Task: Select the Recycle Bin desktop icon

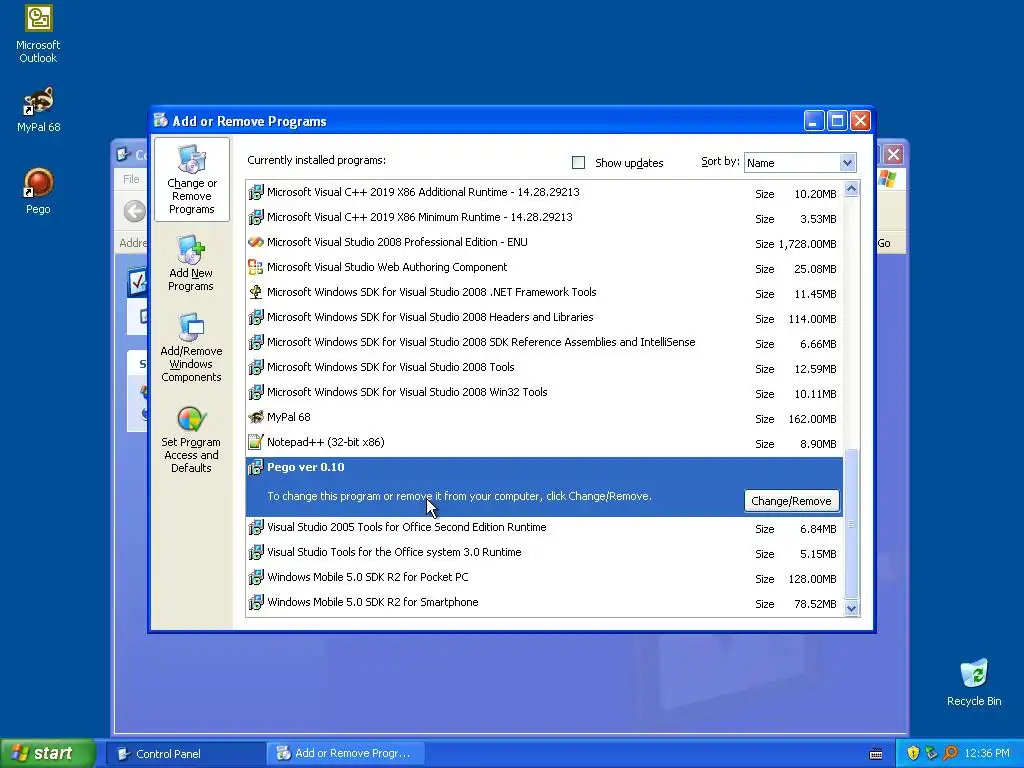Action: tap(974, 682)
